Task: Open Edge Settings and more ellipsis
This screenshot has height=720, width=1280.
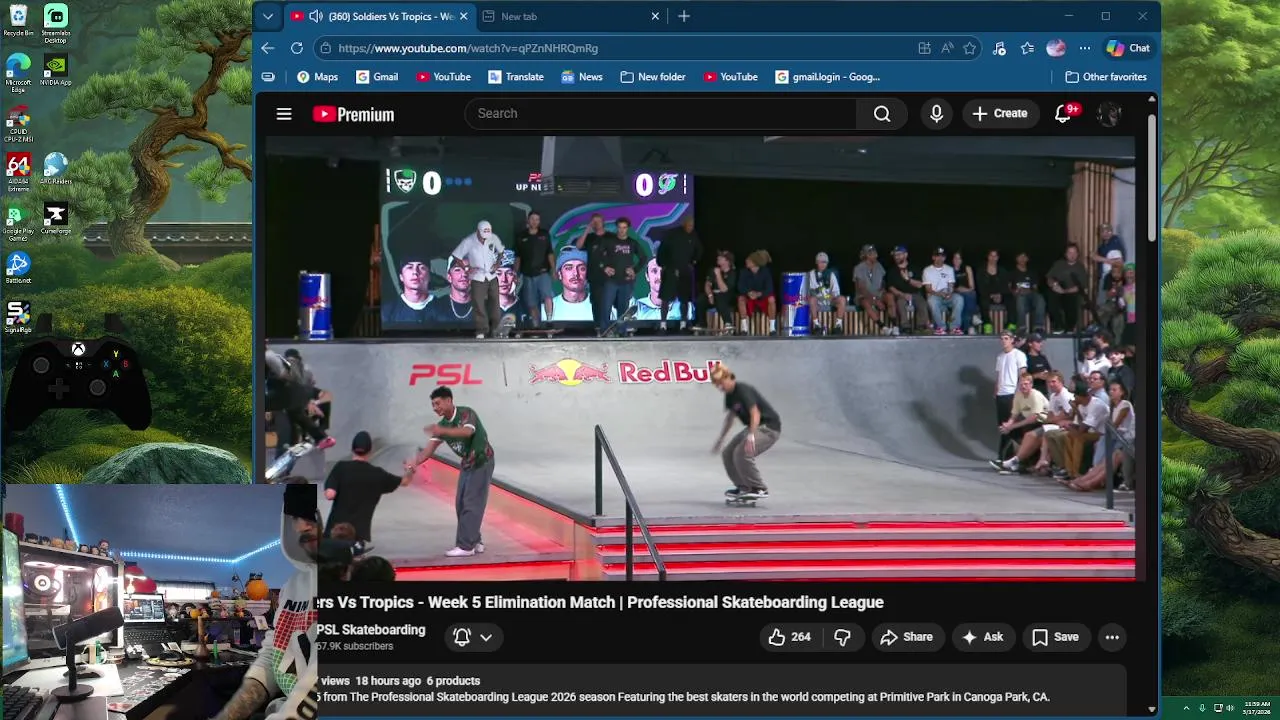Action: tap(1085, 48)
